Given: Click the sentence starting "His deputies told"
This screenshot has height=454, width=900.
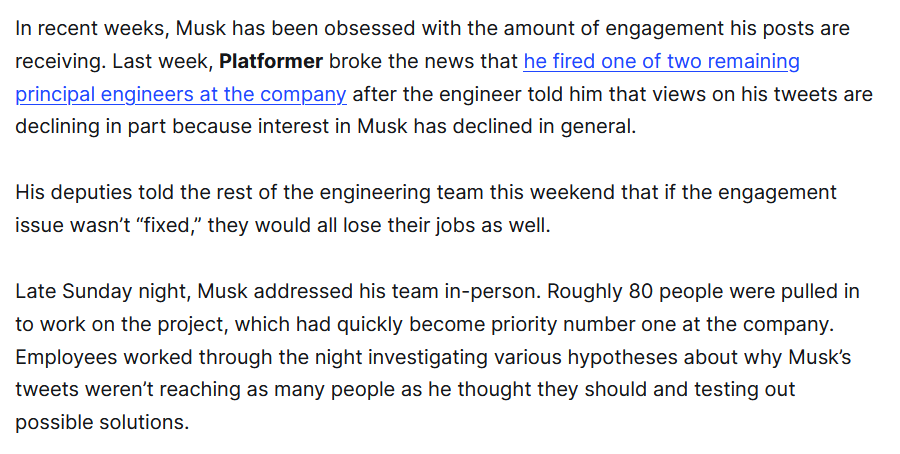Looking at the screenshot, I should tap(425, 208).
